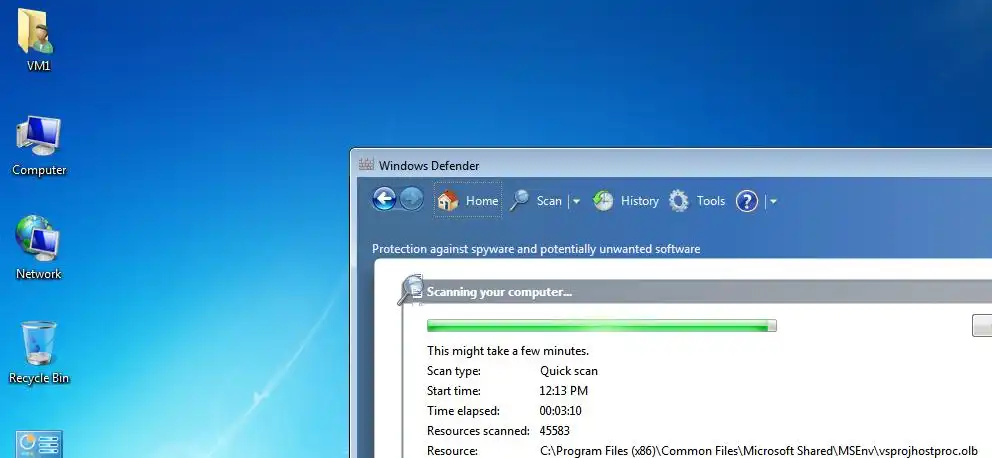Open the History label in toolbar
Image resolution: width=992 pixels, height=458 pixels.
[640, 201]
